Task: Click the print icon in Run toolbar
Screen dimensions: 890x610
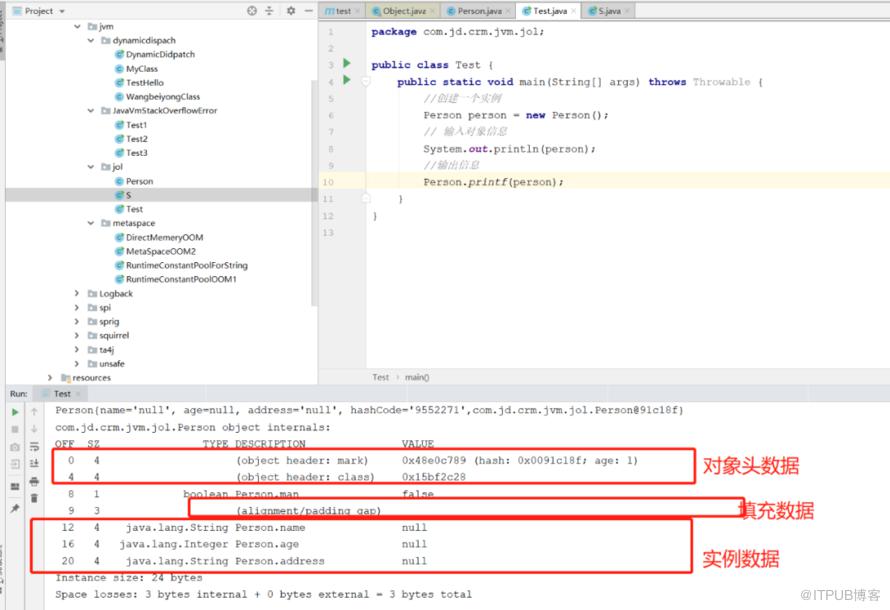Action: (34, 482)
